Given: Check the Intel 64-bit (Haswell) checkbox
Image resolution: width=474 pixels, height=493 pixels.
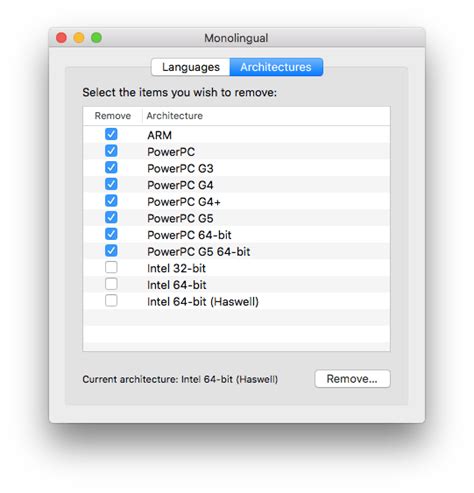Looking at the screenshot, I should (x=111, y=301).
